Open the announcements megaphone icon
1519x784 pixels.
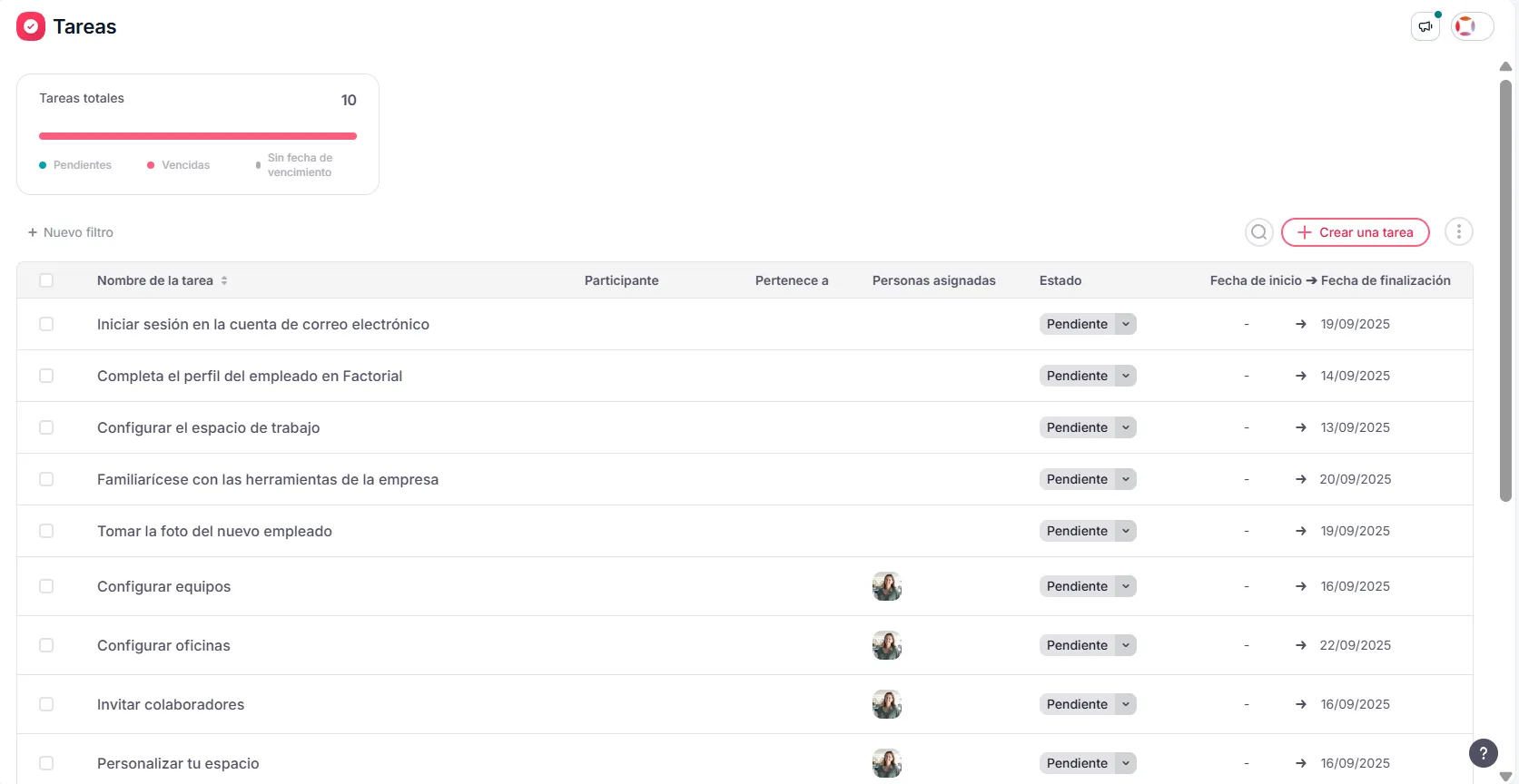tap(1425, 26)
